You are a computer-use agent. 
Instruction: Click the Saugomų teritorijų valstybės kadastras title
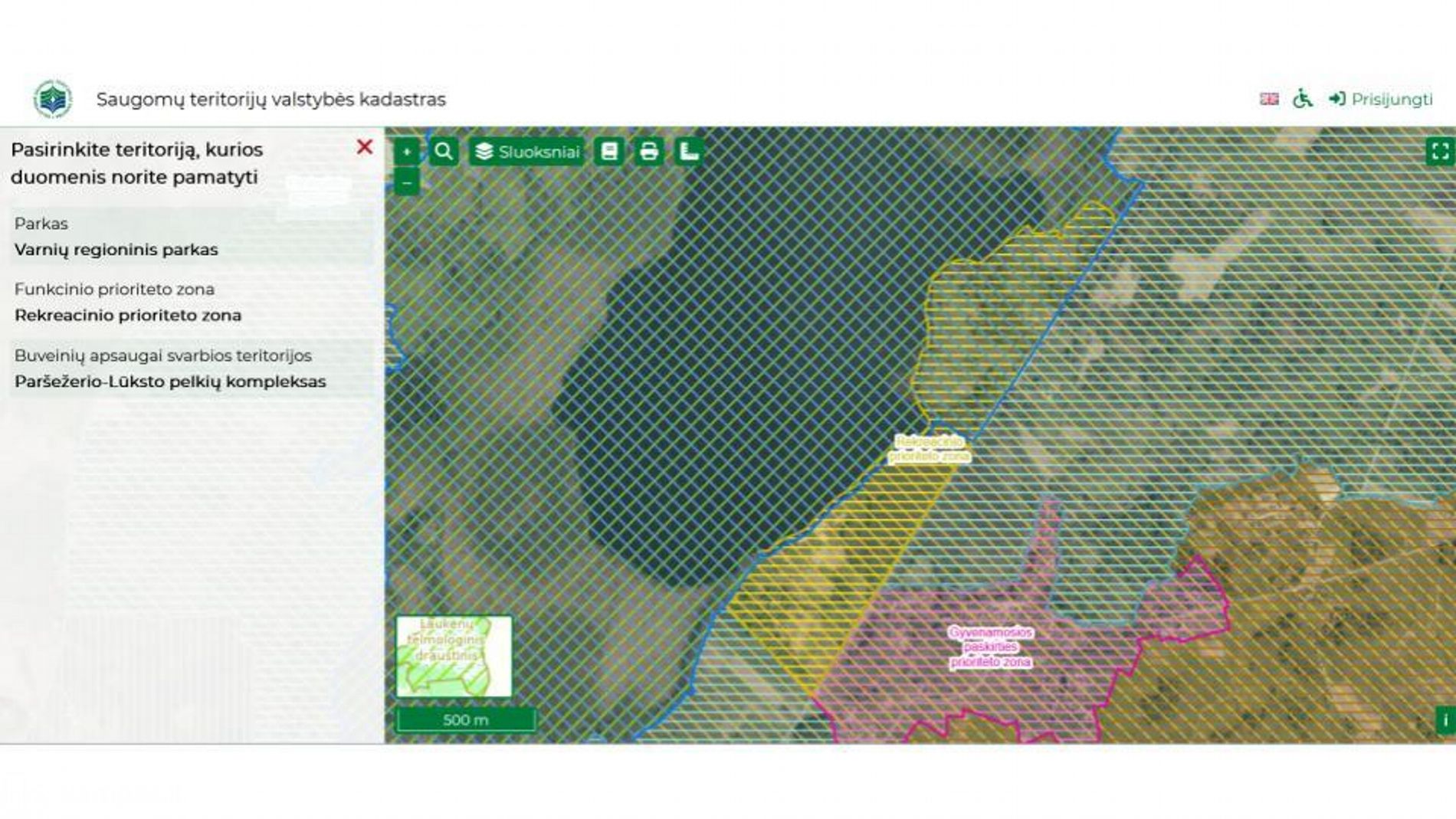point(271,100)
